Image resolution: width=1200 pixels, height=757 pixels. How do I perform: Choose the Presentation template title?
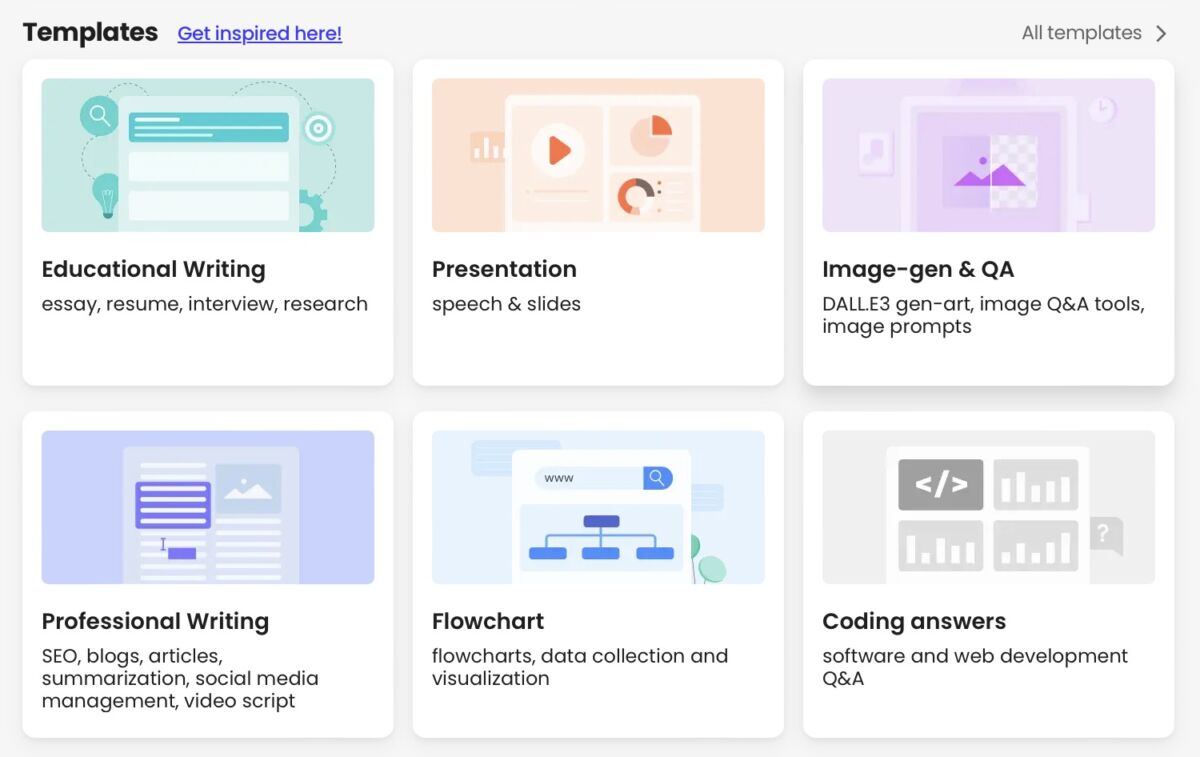(504, 269)
